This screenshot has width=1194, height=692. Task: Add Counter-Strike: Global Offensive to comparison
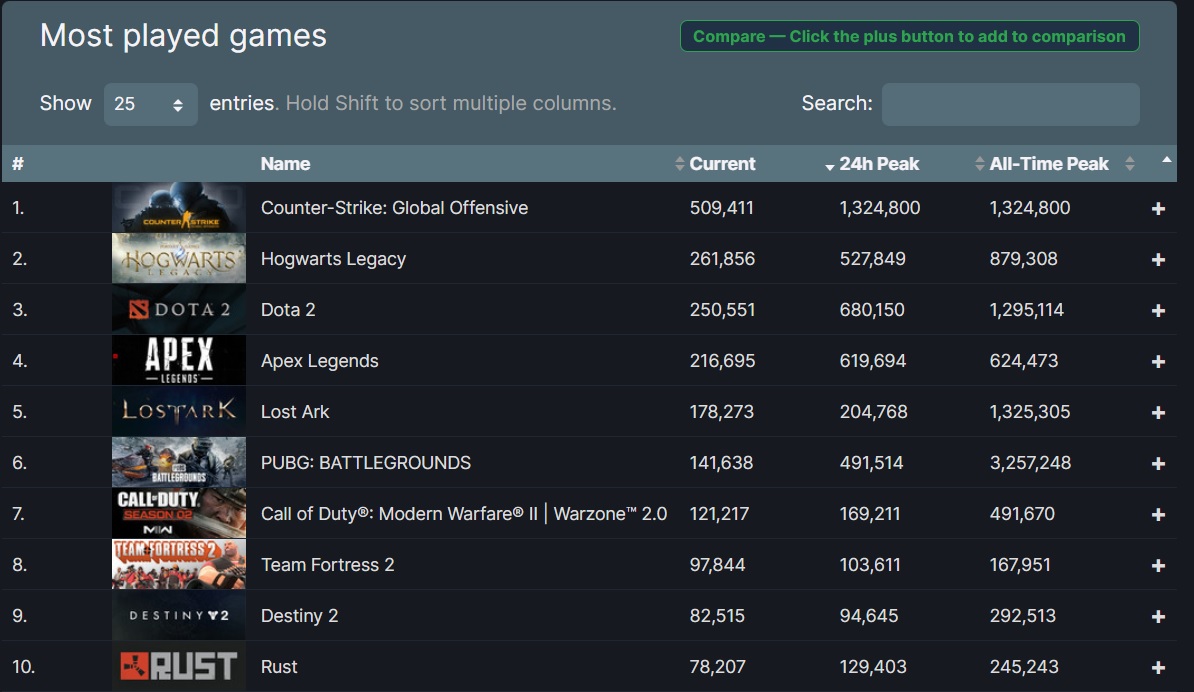(1158, 209)
